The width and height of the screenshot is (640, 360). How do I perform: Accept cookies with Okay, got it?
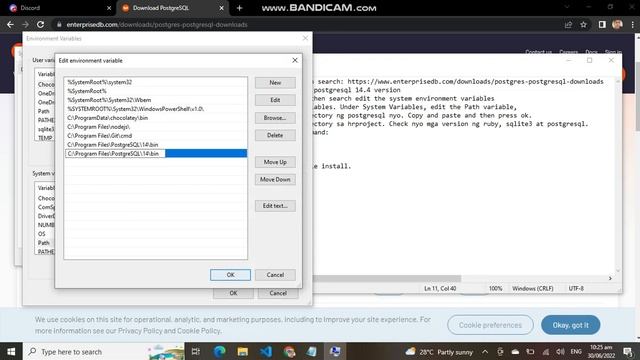[x=571, y=325]
